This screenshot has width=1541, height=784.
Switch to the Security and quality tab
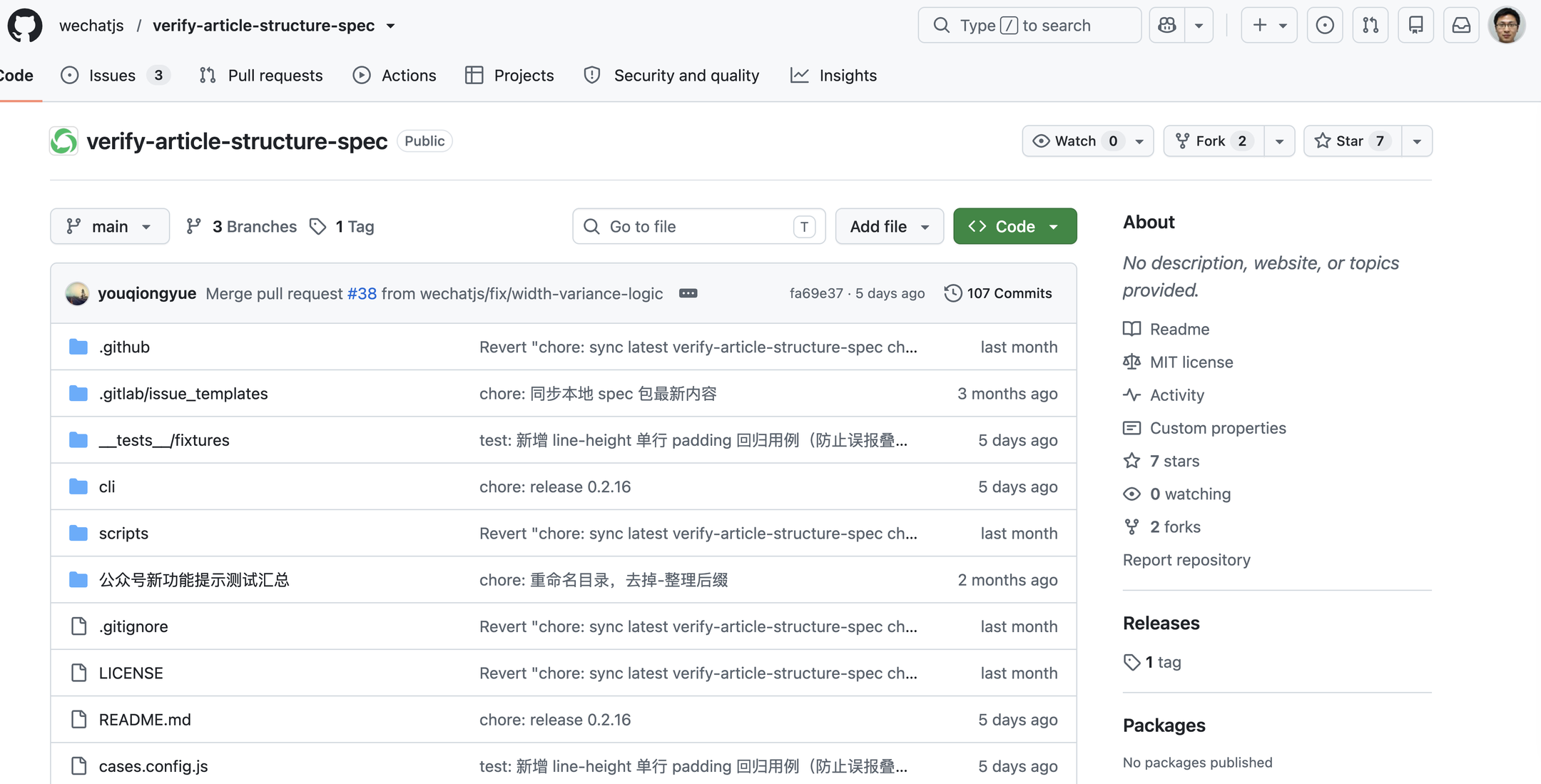tap(671, 76)
